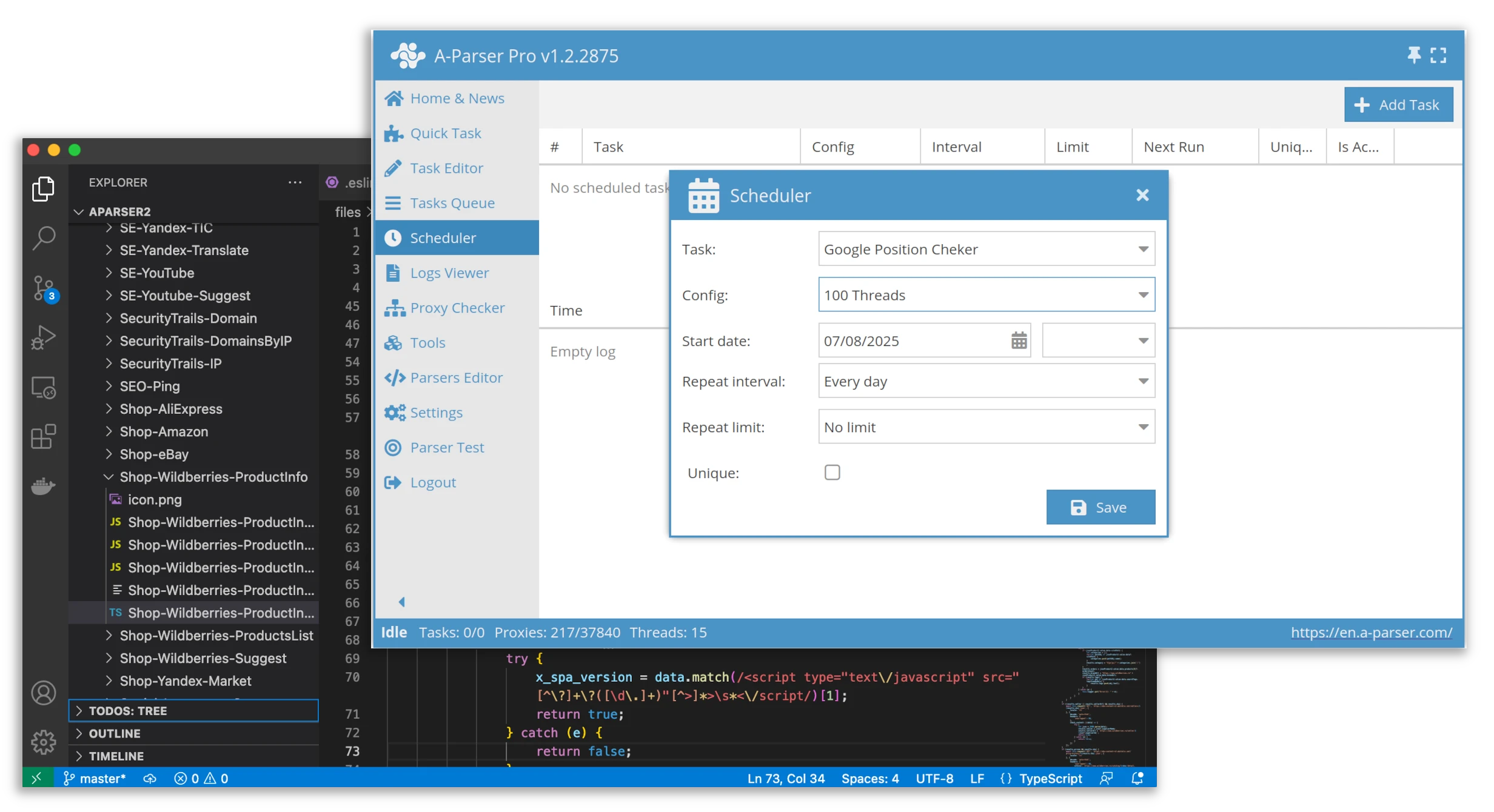Open the en.a-parser.com link
This screenshot has width=1494, height=812.
click(x=1372, y=632)
